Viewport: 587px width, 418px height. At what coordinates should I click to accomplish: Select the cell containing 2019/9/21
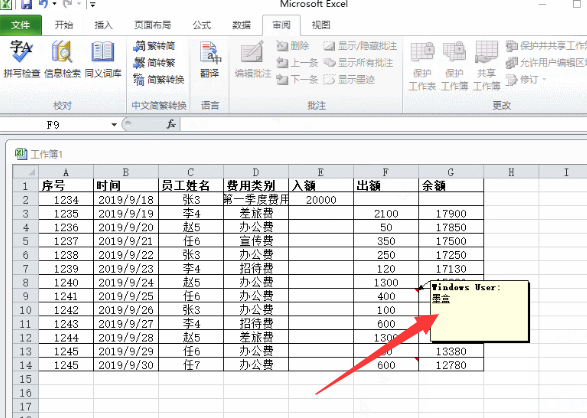[x=126, y=241]
